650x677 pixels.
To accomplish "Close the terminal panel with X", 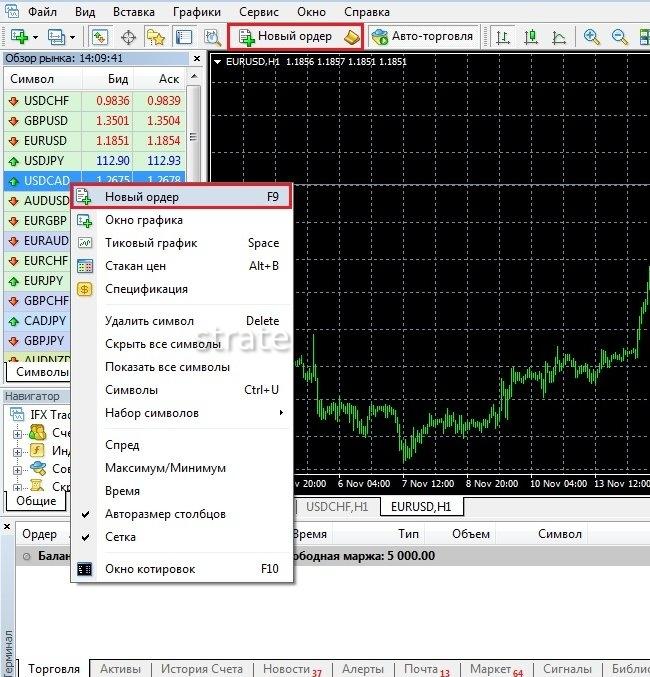I will (7, 526).
